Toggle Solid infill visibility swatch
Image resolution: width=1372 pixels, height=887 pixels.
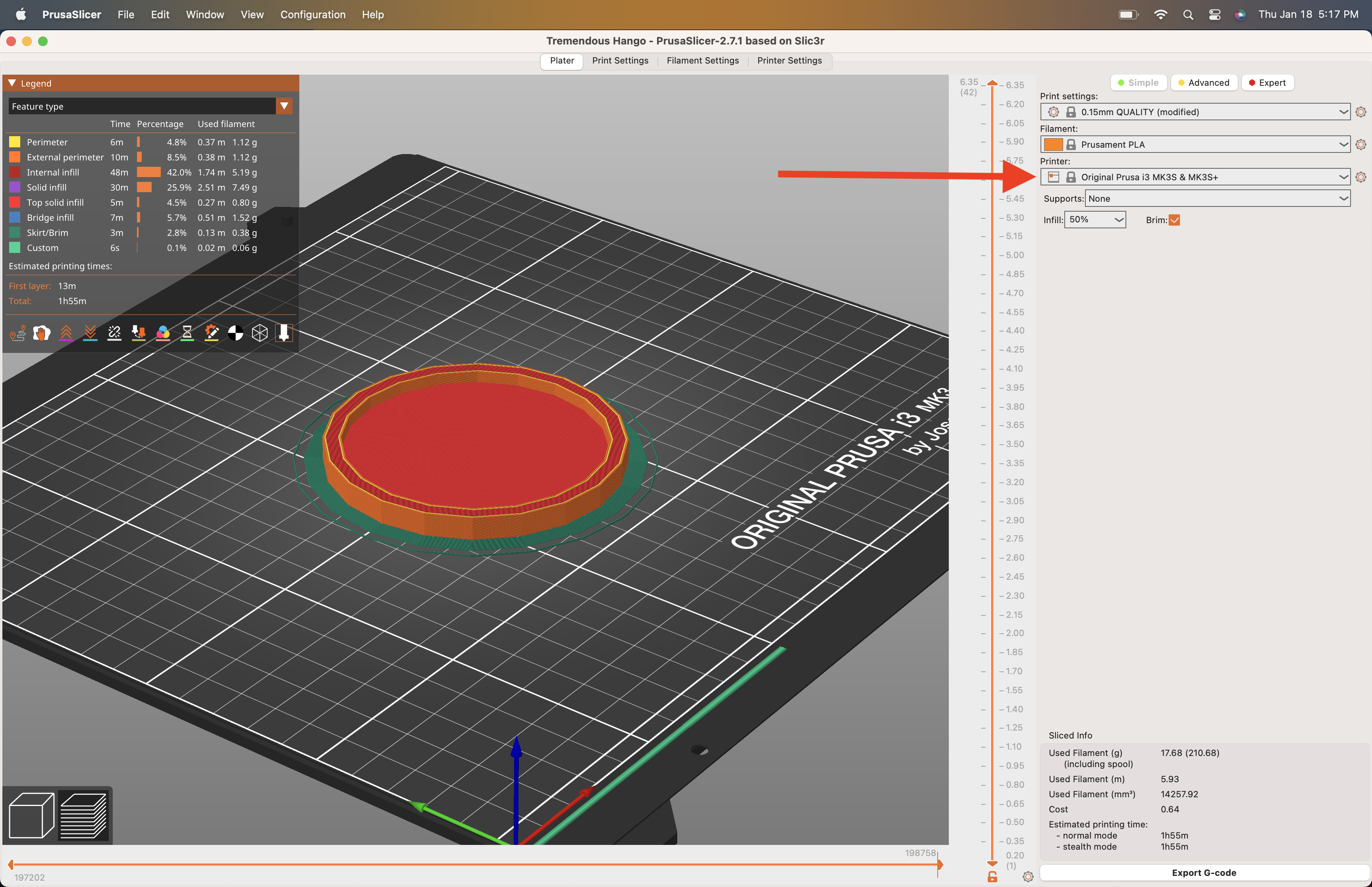pyautogui.click(x=15, y=187)
